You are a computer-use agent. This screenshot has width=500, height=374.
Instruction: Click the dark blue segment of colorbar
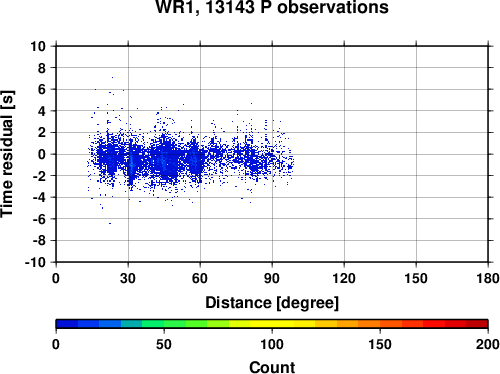67,324
